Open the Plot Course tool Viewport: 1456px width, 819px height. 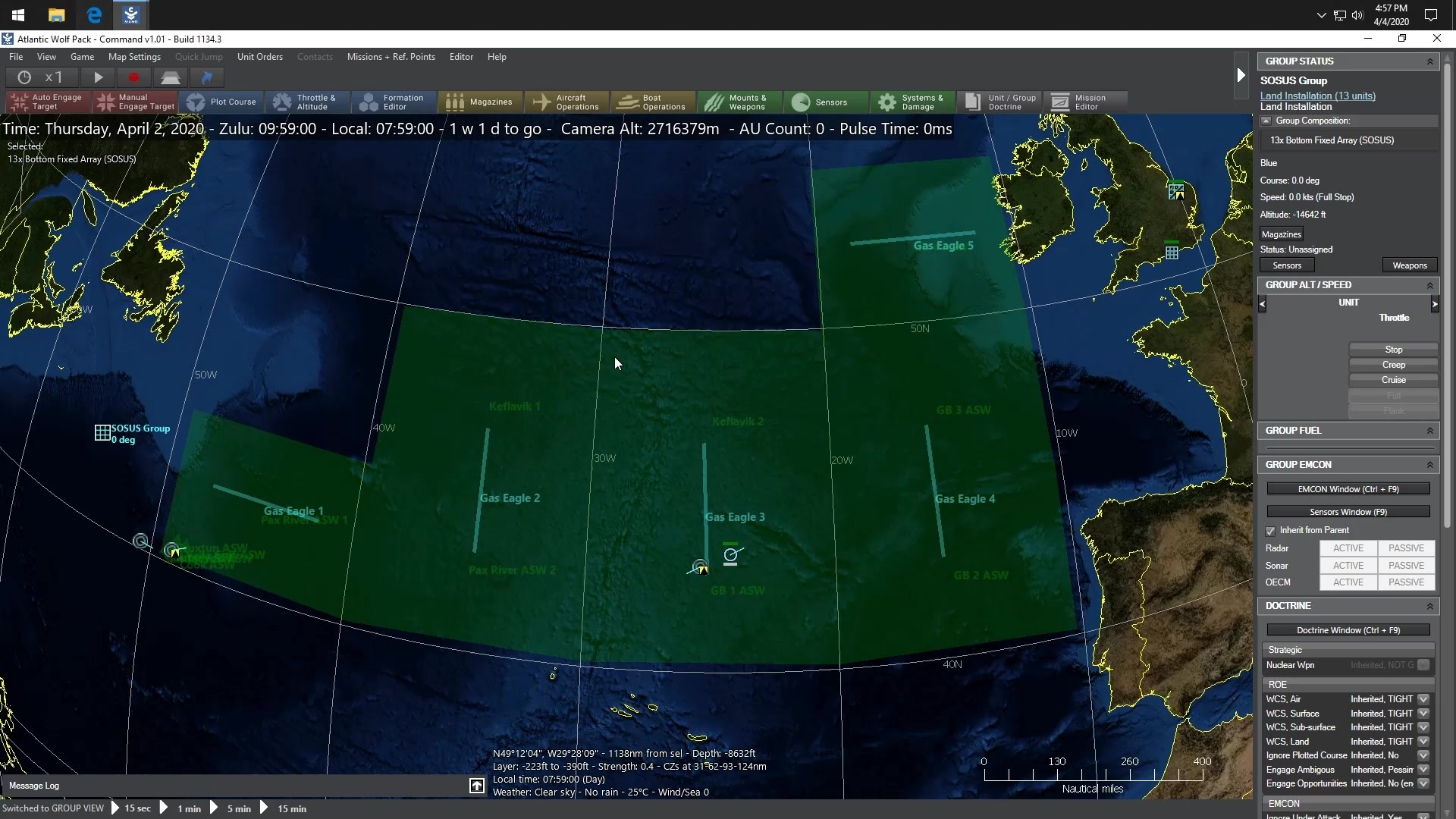(x=221, y=102)
